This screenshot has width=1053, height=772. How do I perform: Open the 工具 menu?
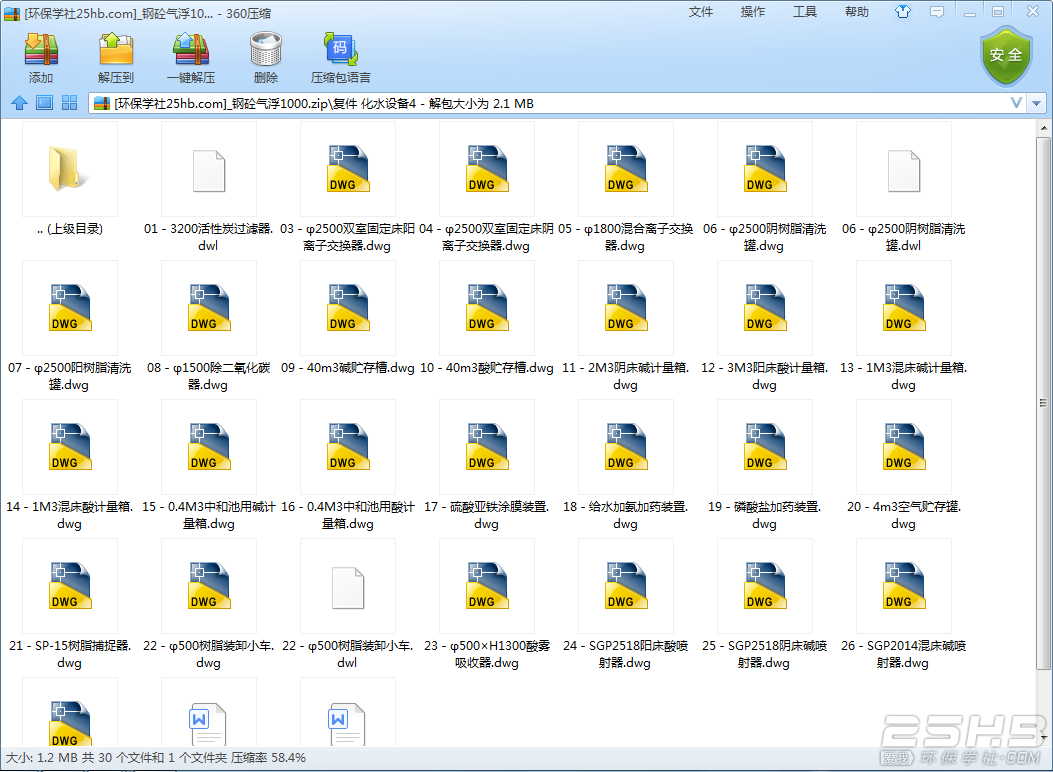pyautogui.click(x=805, y=11)
